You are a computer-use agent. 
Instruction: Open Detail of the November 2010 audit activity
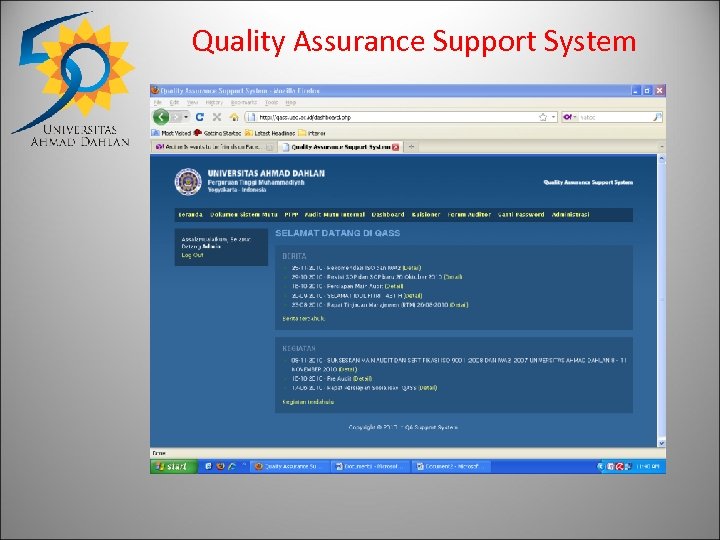[348, 369]
